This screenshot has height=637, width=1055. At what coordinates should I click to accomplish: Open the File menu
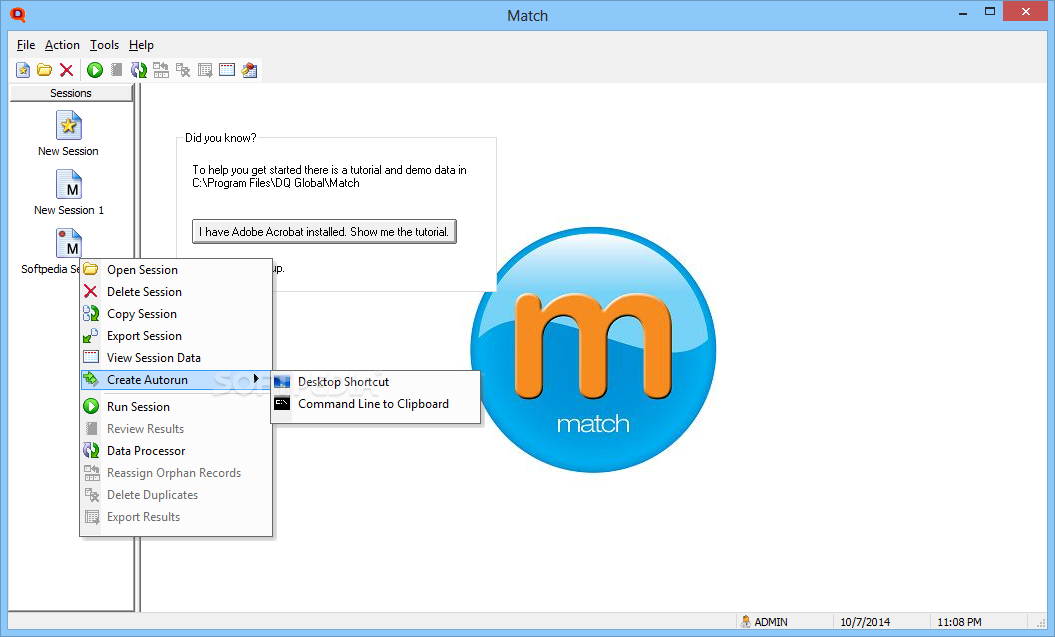click(x=26, y=45)
